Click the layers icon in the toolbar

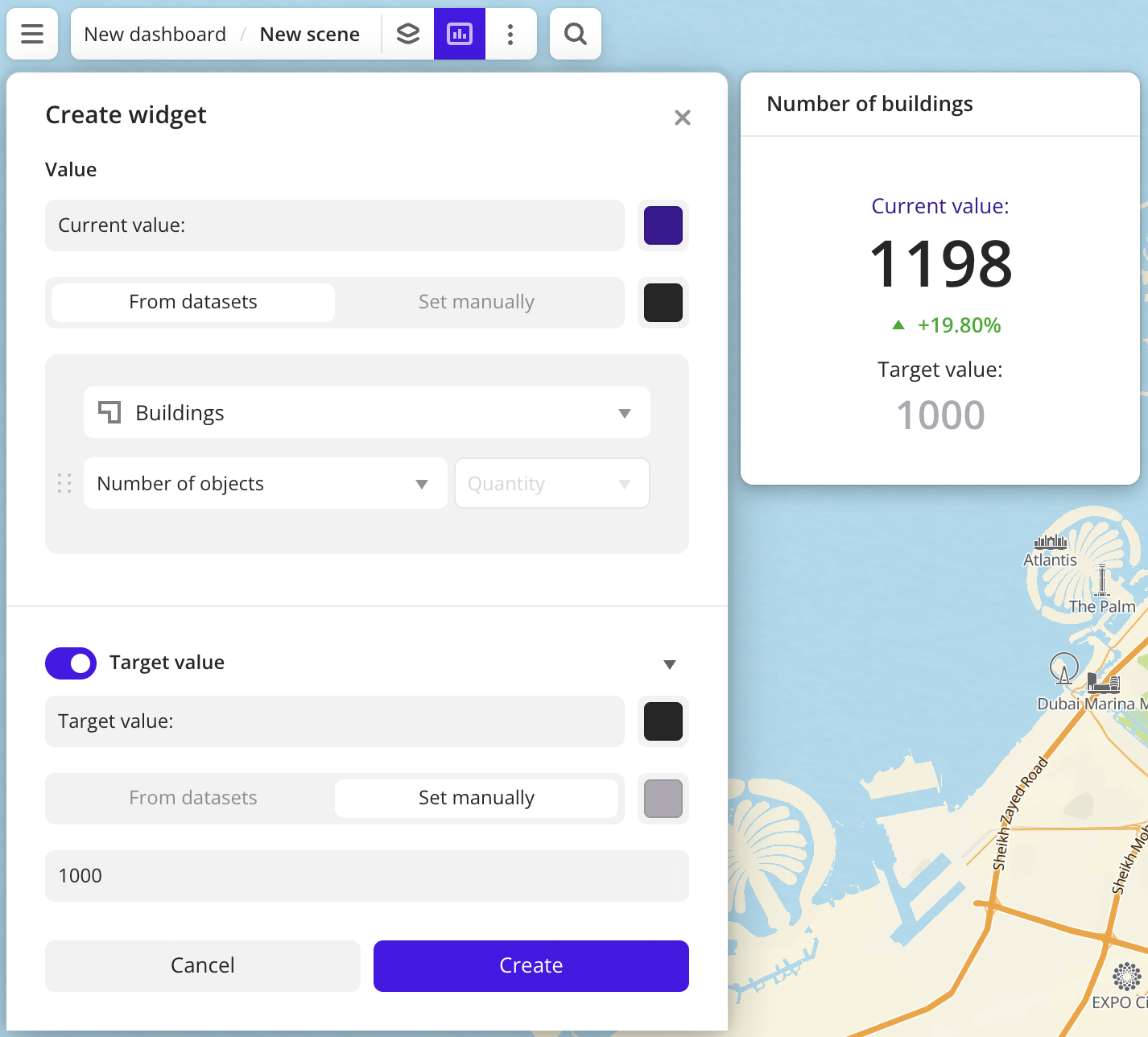pos(408,34)
